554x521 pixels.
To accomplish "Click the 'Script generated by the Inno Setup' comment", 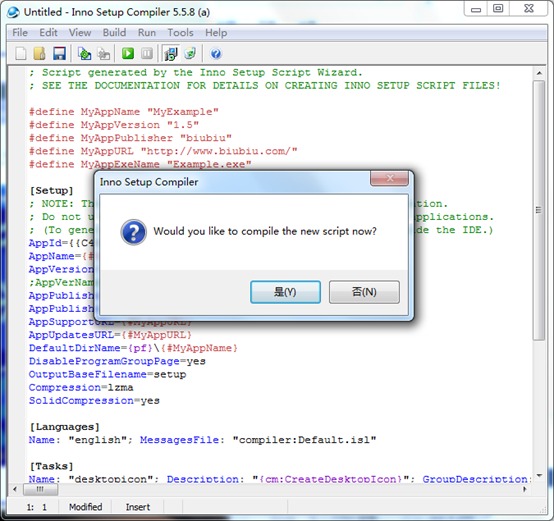I will (196, 72).
